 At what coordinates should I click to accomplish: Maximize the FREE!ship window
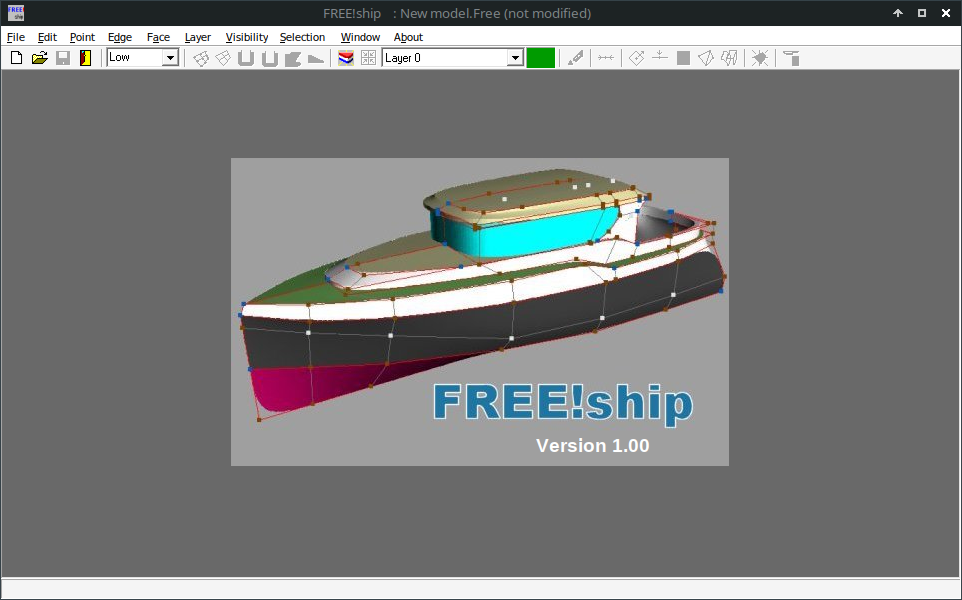[922, 13]
